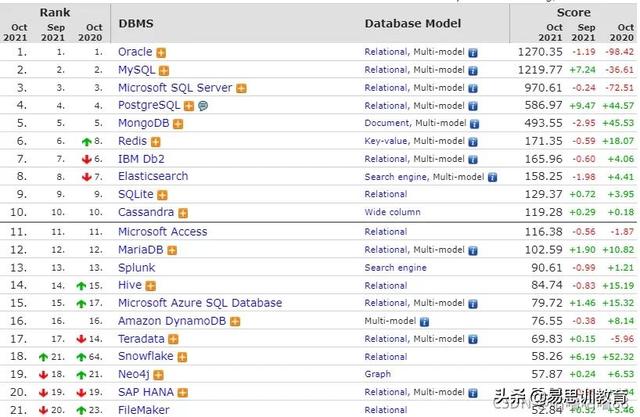640x417 pixels.
Task: Open the Microsoft Access link
Action: coord(162,231)
